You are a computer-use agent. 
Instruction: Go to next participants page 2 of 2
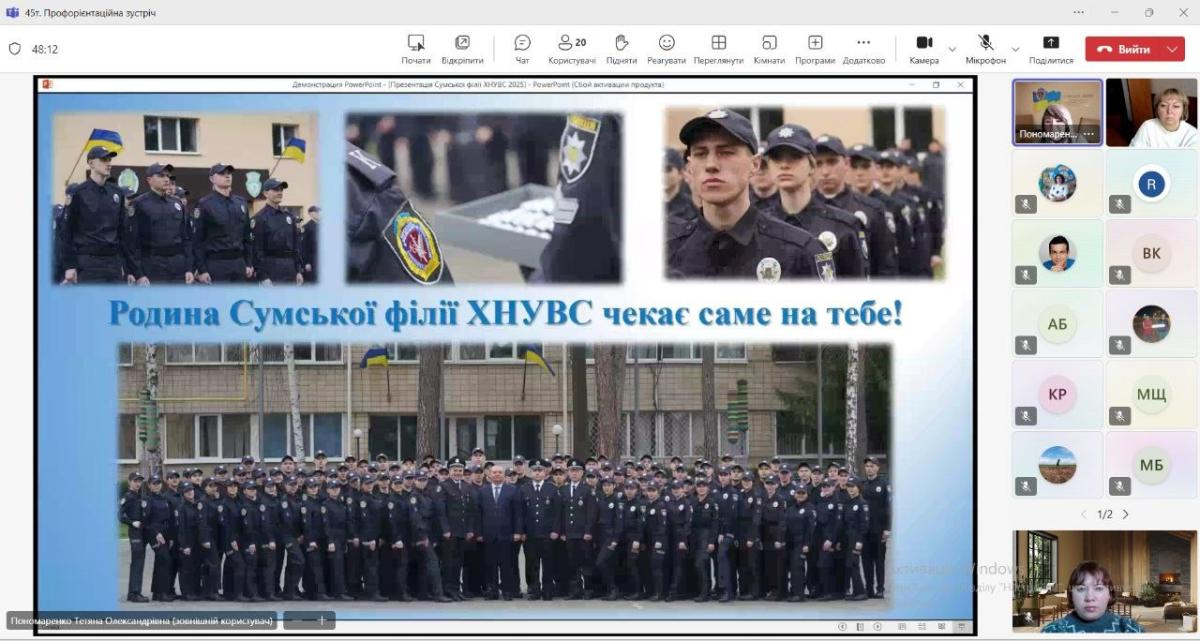click(x=1125, y=514)
